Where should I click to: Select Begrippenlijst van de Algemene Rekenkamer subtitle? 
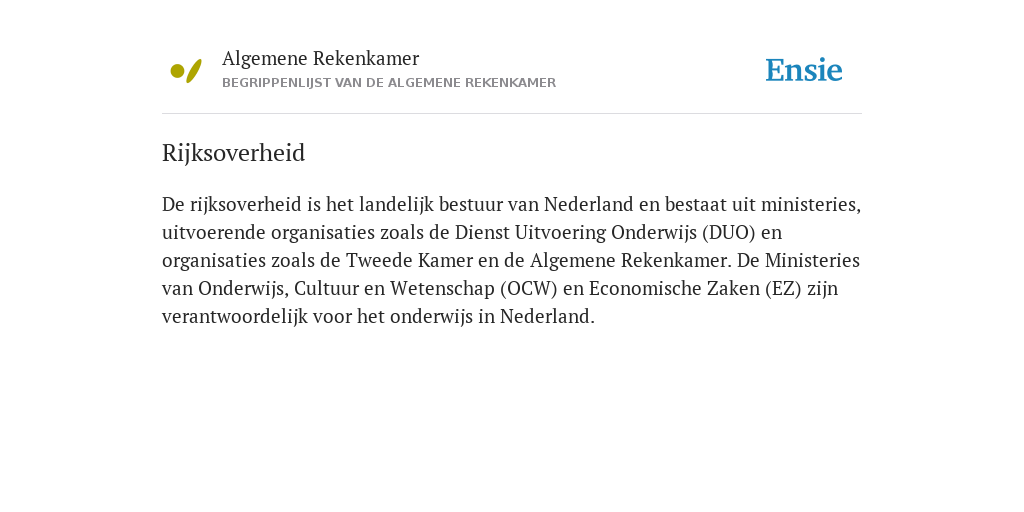[x=389, y=83]
